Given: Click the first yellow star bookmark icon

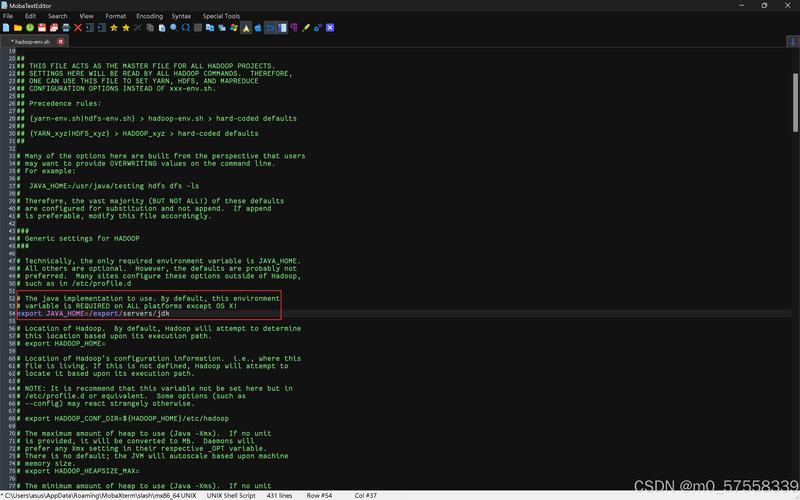Looking at the screenshot, I should [114, 28].
